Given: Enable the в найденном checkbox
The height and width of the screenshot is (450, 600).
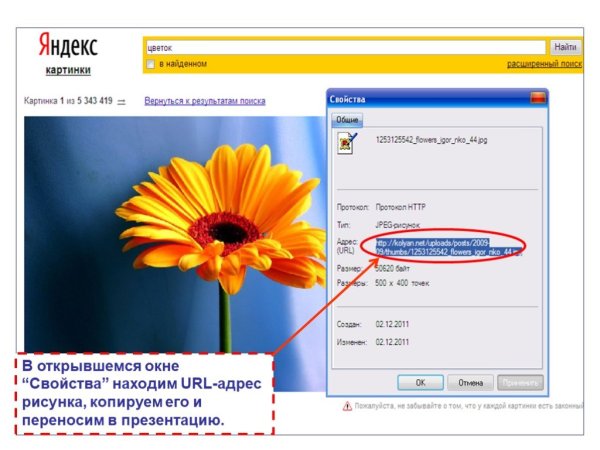Looking at the screenshot, I should coord(151,64).
